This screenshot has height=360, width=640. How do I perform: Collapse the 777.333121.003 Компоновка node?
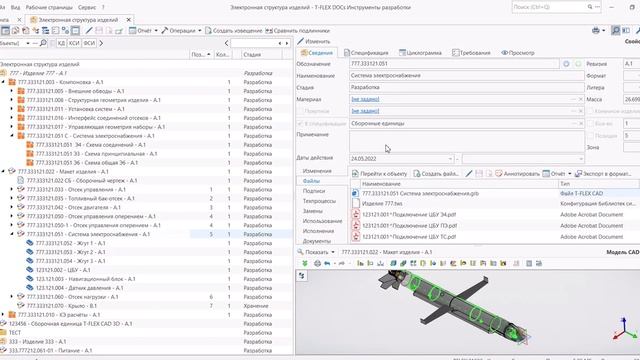[x=3, y=82]
